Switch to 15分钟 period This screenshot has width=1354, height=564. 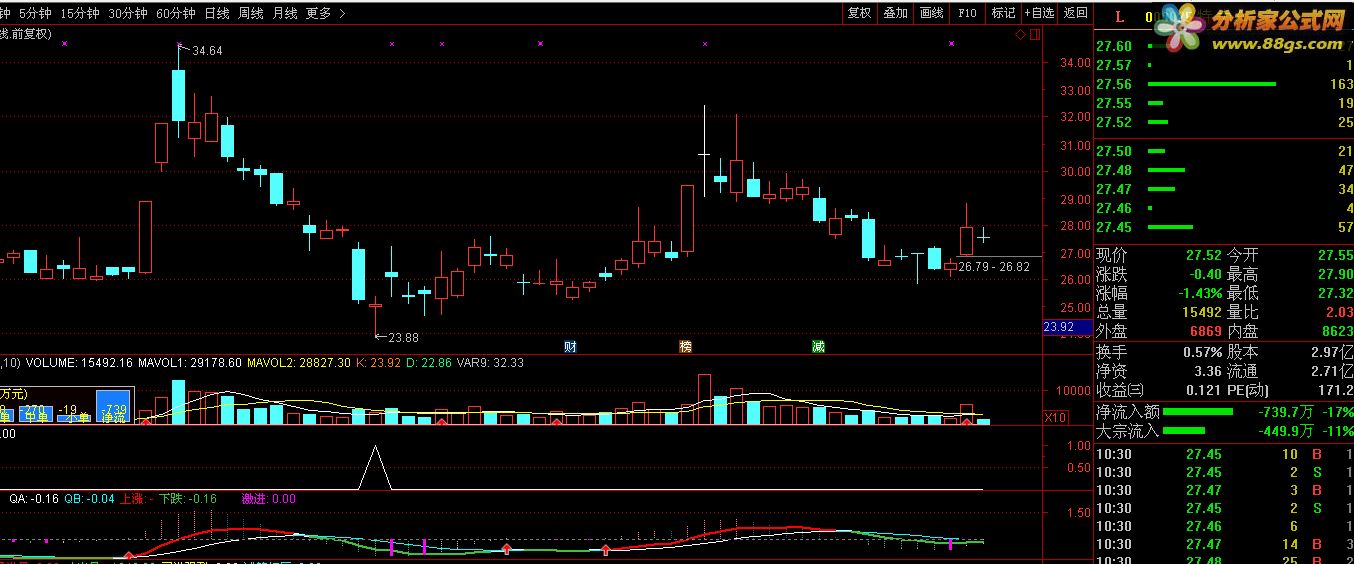pyautogui.click(x=80, y=13)
